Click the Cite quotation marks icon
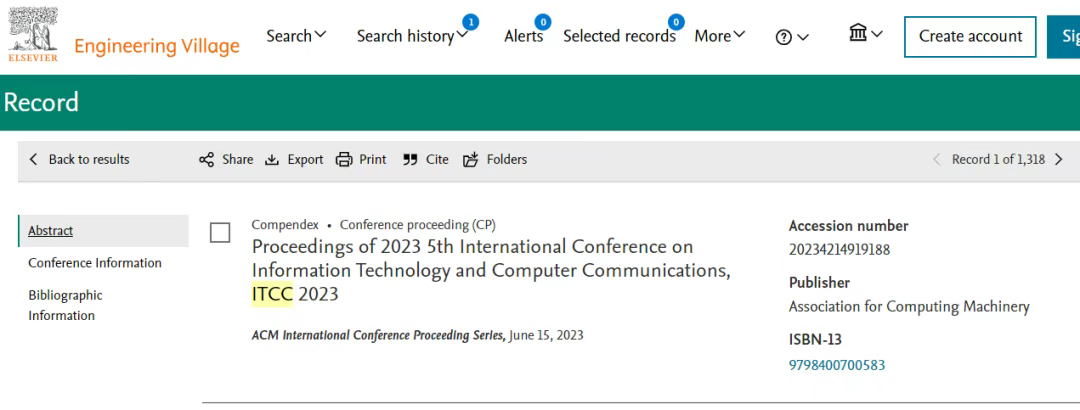The width and height of the screenshot is (1080, 410). tap(410, 160)
